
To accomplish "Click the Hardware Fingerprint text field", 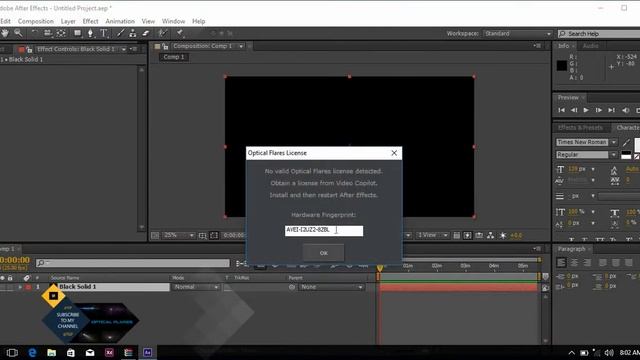I will [x=324, y=231].
